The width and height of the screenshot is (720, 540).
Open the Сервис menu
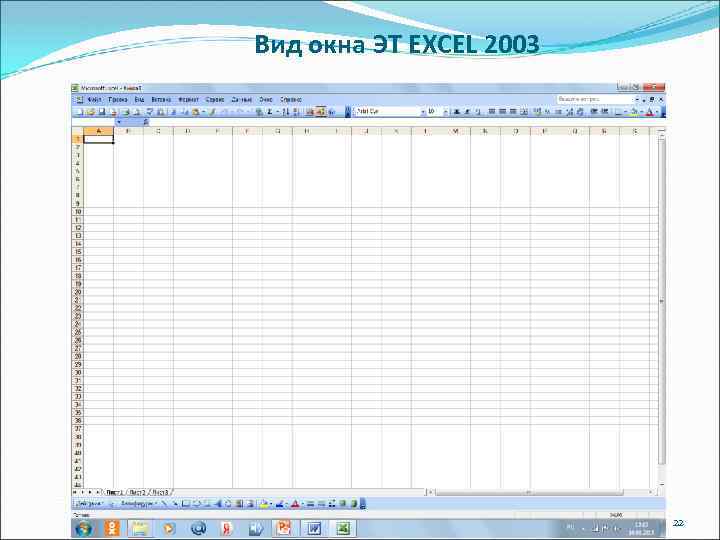click(214, 99)
